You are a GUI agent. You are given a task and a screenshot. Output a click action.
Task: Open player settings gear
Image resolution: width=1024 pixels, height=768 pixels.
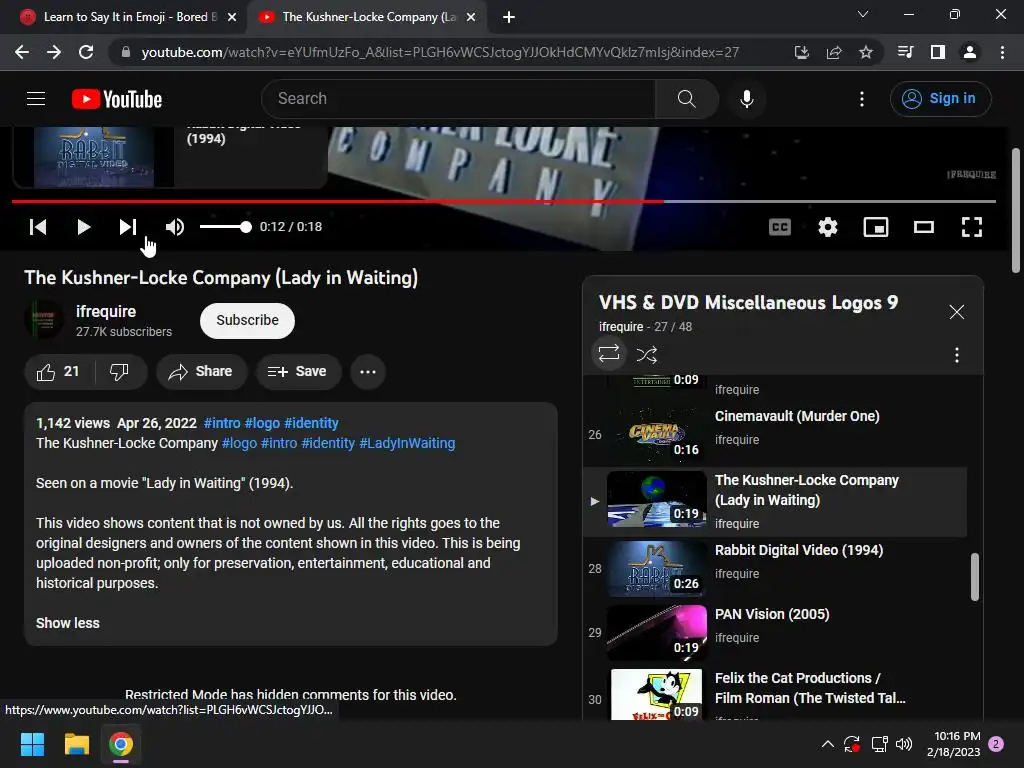pos(827,227)
